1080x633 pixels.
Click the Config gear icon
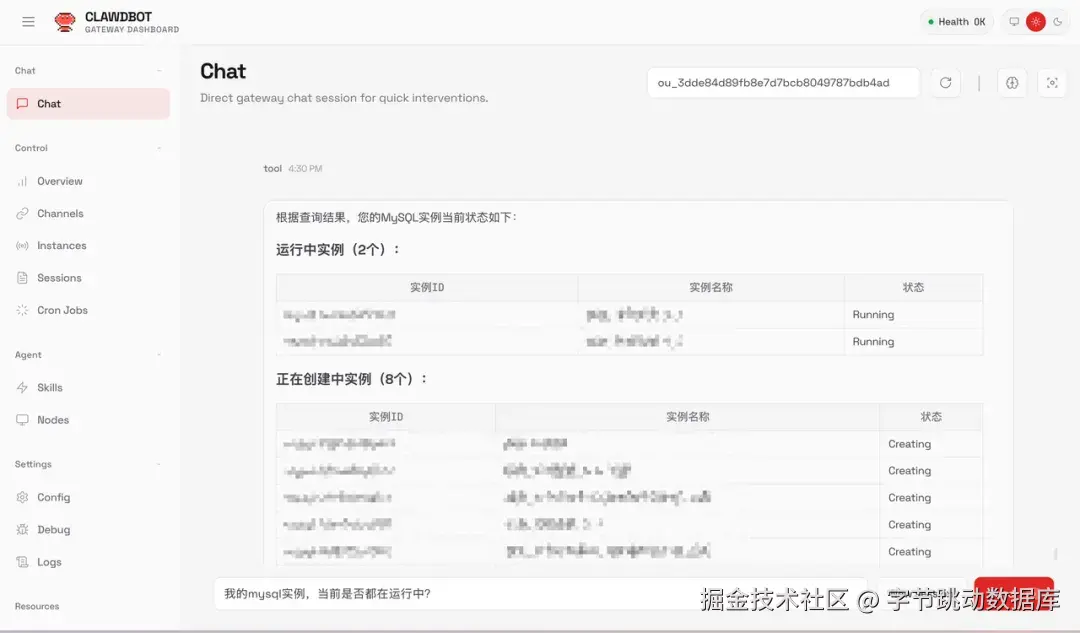(x=22, y=497)
